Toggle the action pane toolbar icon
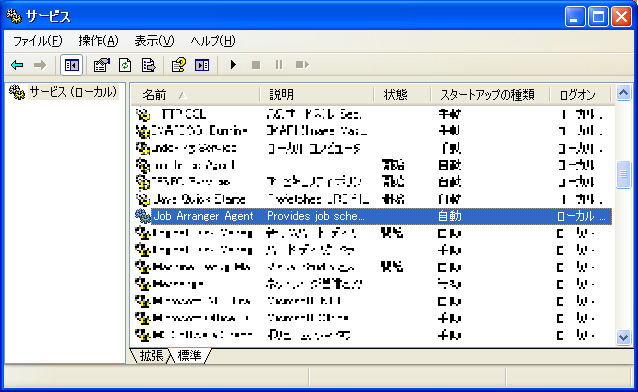This screenshot has height=392, width=638. tap(202, 65)
